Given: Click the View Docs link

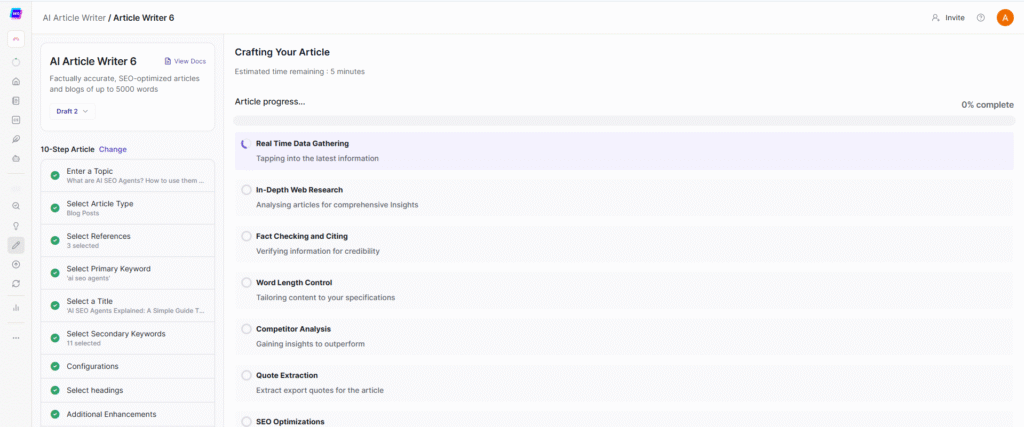Looking at the screenshot, I should (185, 61).
